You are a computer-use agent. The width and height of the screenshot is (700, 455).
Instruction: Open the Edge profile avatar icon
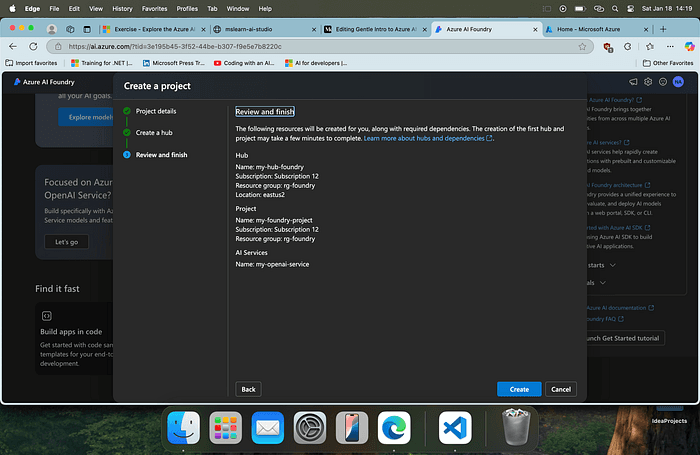click(x=52, y=29)
